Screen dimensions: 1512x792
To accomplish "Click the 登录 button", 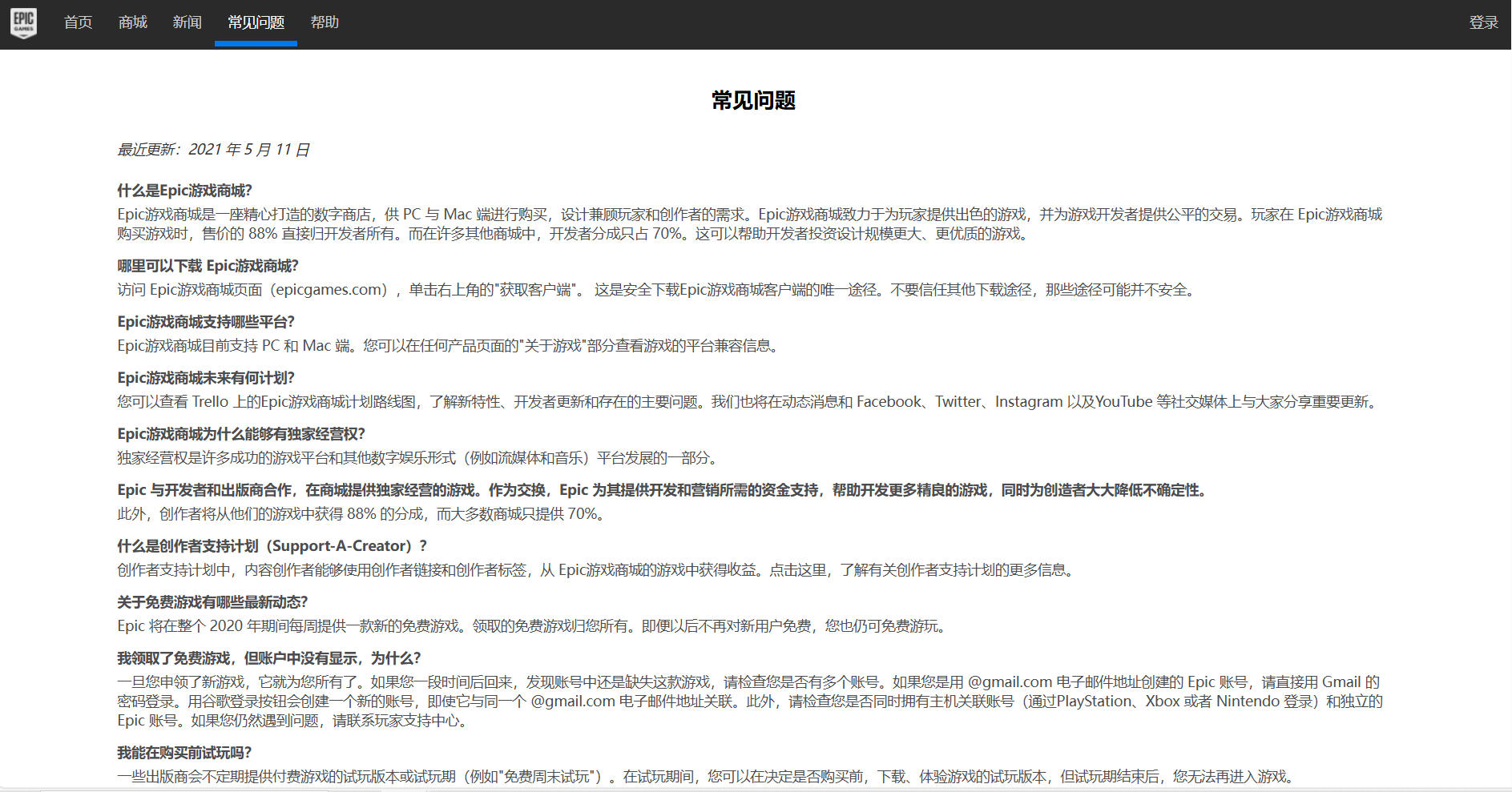I will coord(1483,22).
